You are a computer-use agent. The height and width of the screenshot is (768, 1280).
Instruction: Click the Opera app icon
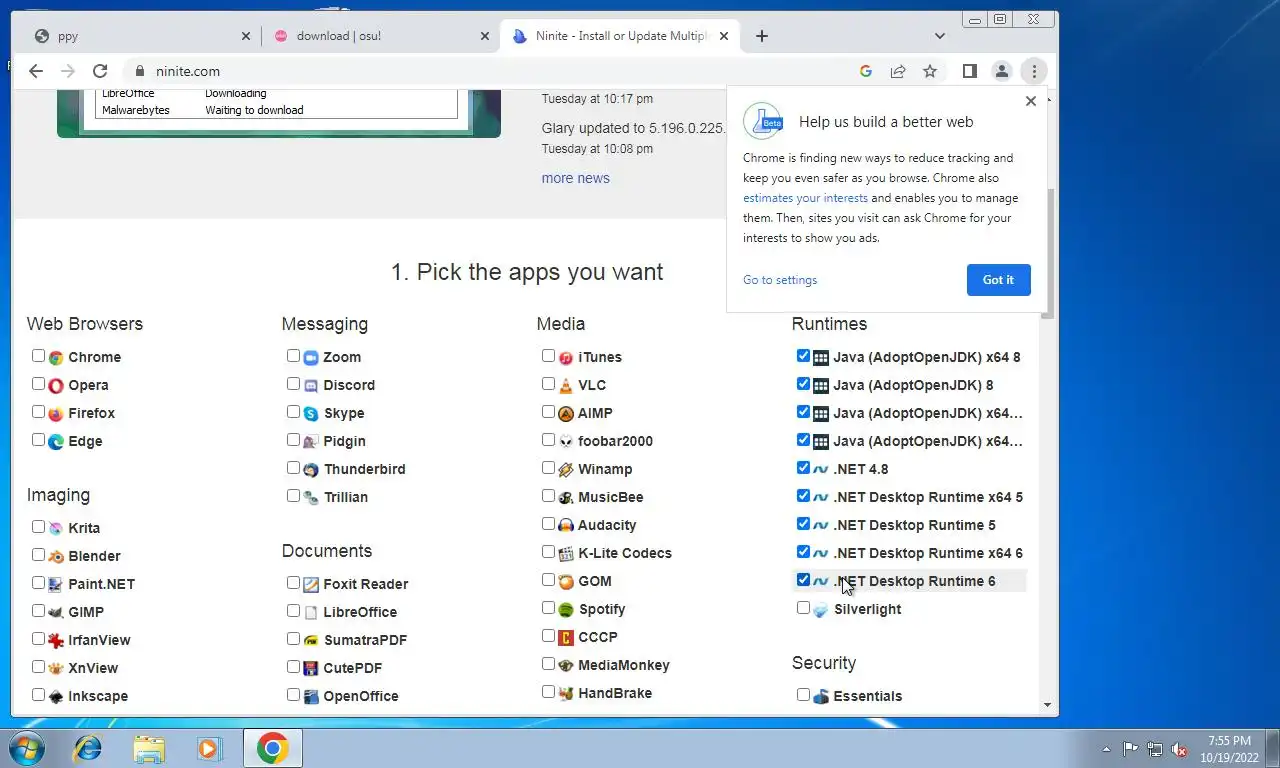(56, 385)
